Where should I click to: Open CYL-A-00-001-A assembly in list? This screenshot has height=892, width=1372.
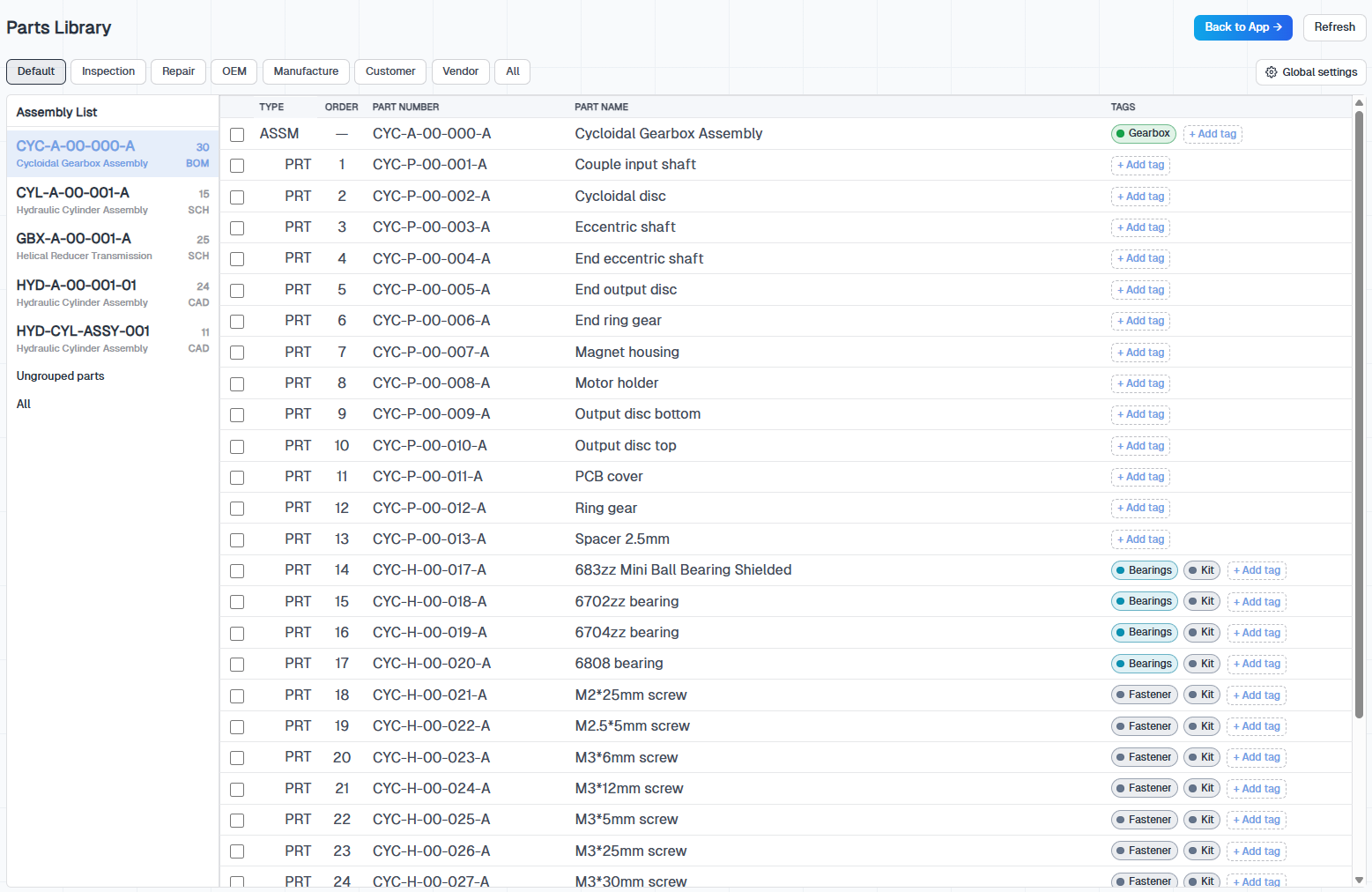(113, 200)
